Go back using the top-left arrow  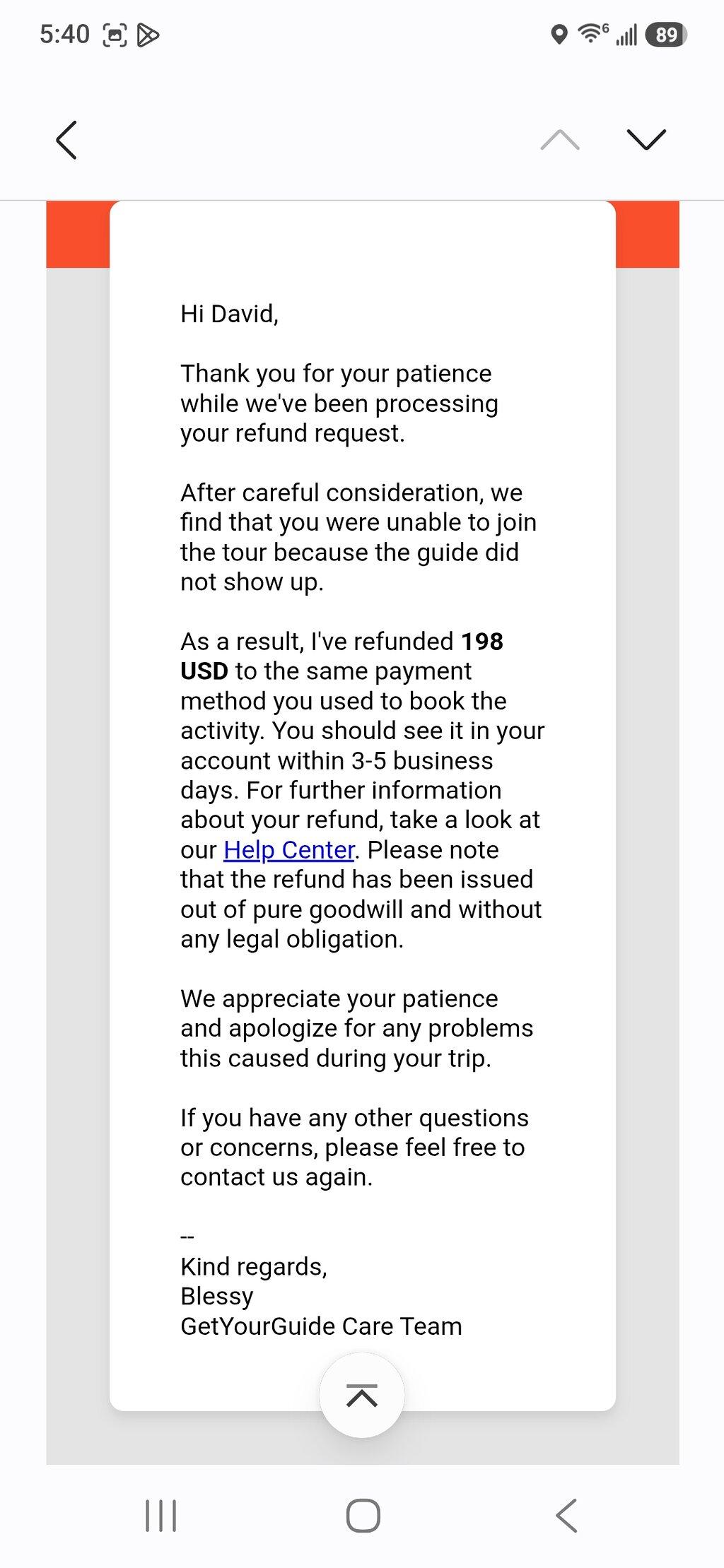(66, 140)
